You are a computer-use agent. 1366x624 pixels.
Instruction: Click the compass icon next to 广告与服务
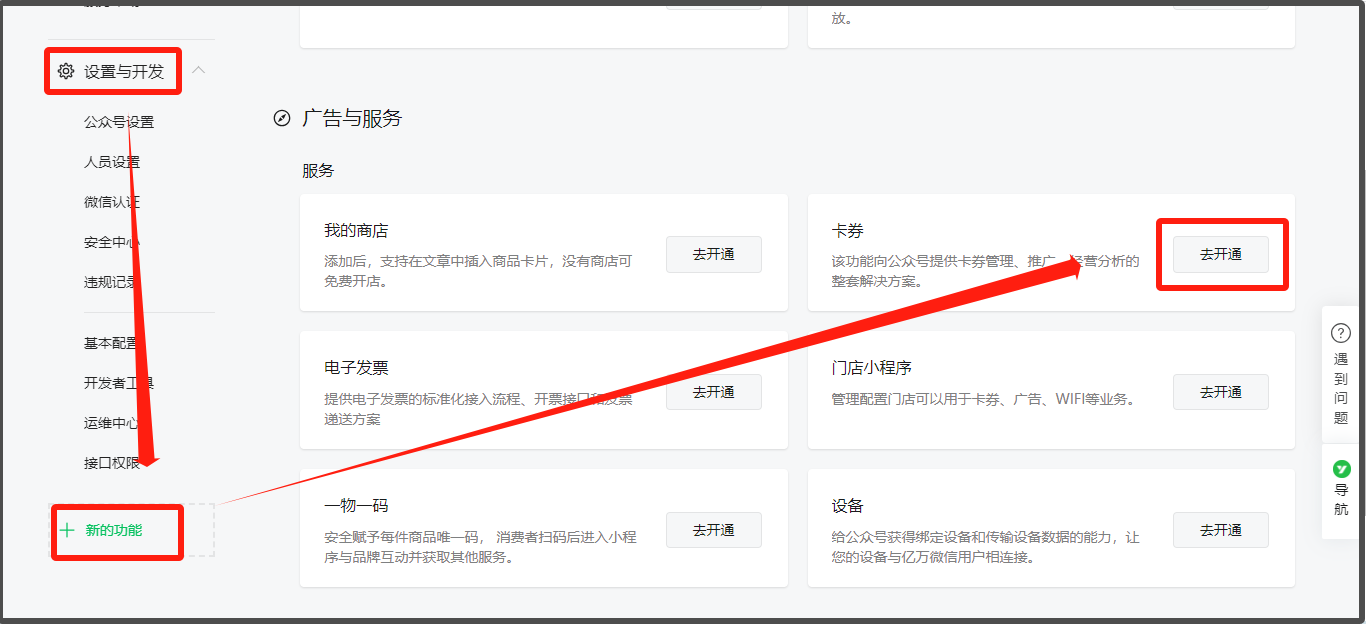[282, 119]
